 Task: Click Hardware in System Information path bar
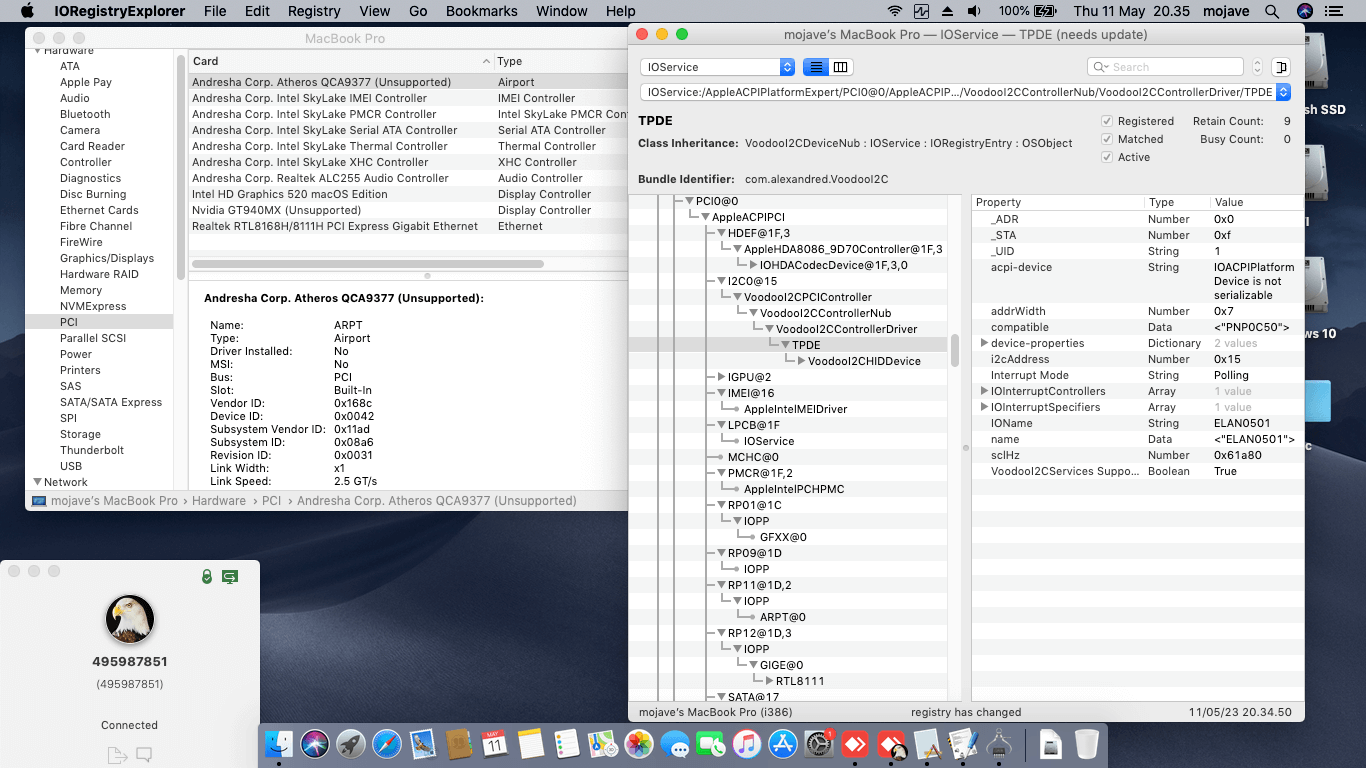218,500
